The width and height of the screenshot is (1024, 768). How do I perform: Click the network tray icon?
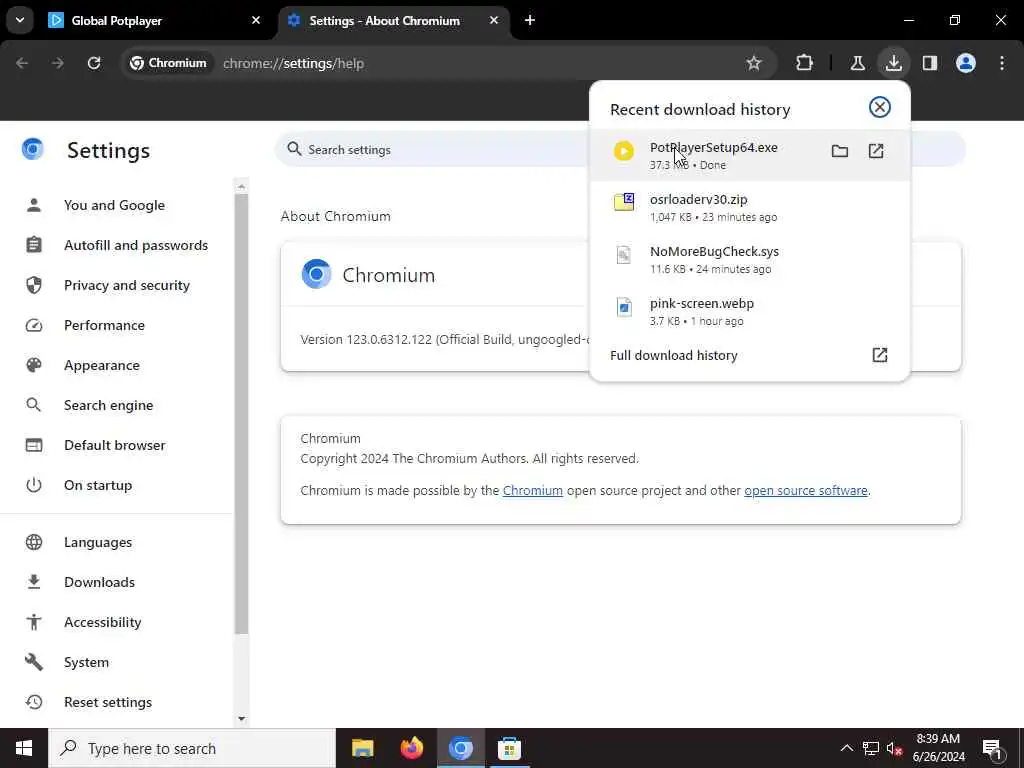[871, 748]
